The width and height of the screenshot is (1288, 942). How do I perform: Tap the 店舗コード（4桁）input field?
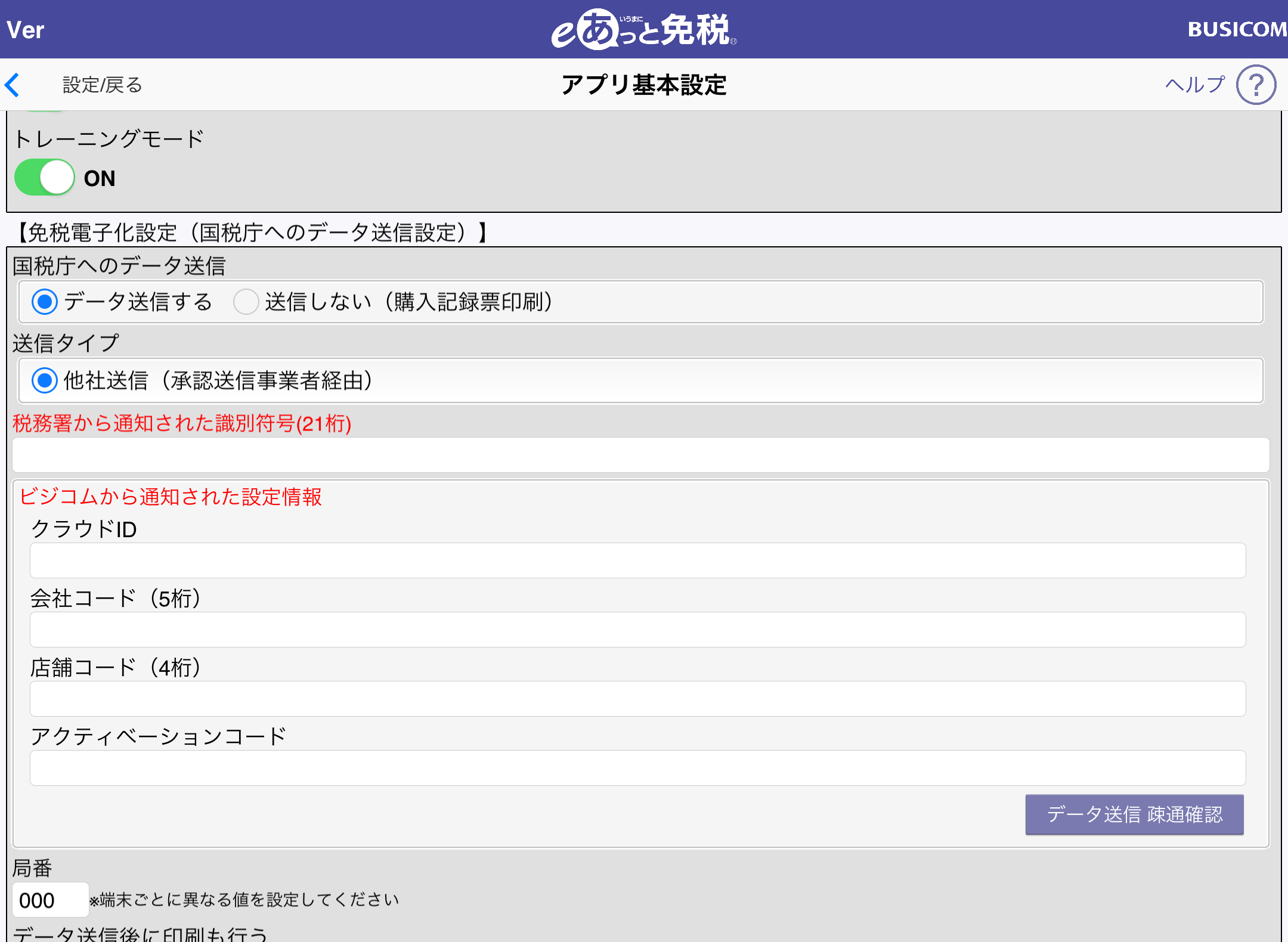click(637, 699)
